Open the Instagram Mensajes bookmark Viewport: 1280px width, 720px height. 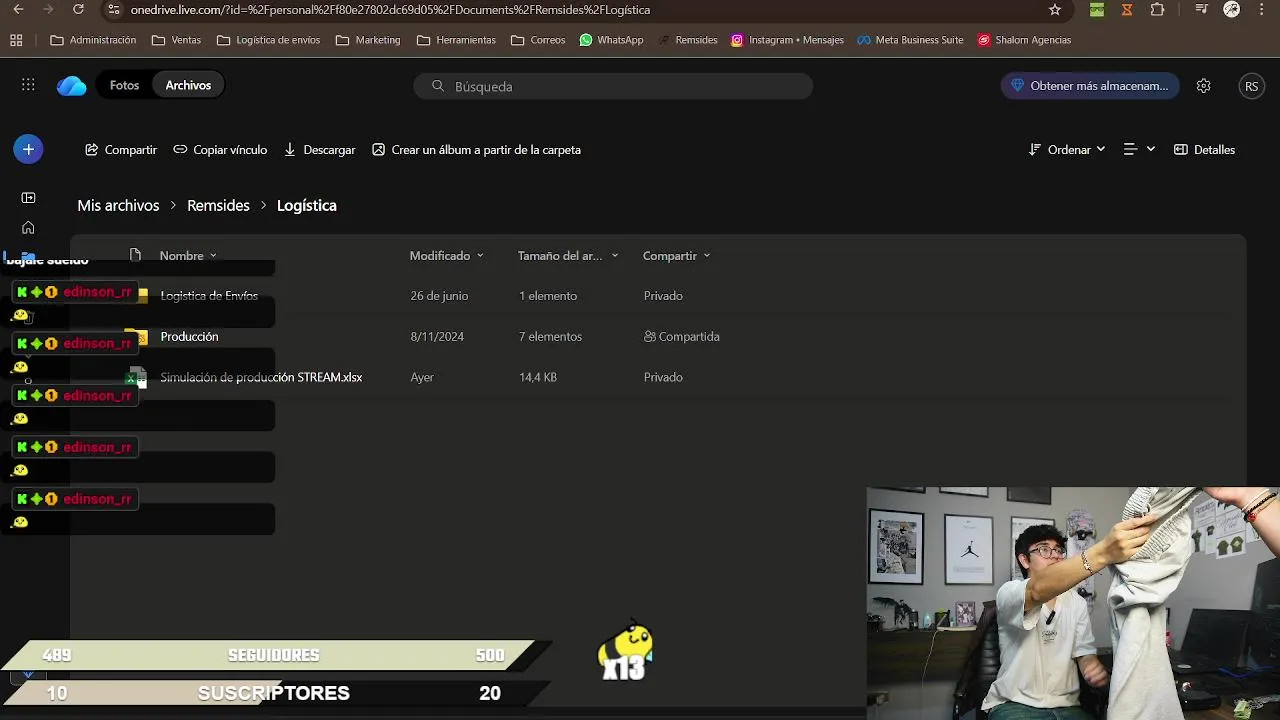pos(787,40)
